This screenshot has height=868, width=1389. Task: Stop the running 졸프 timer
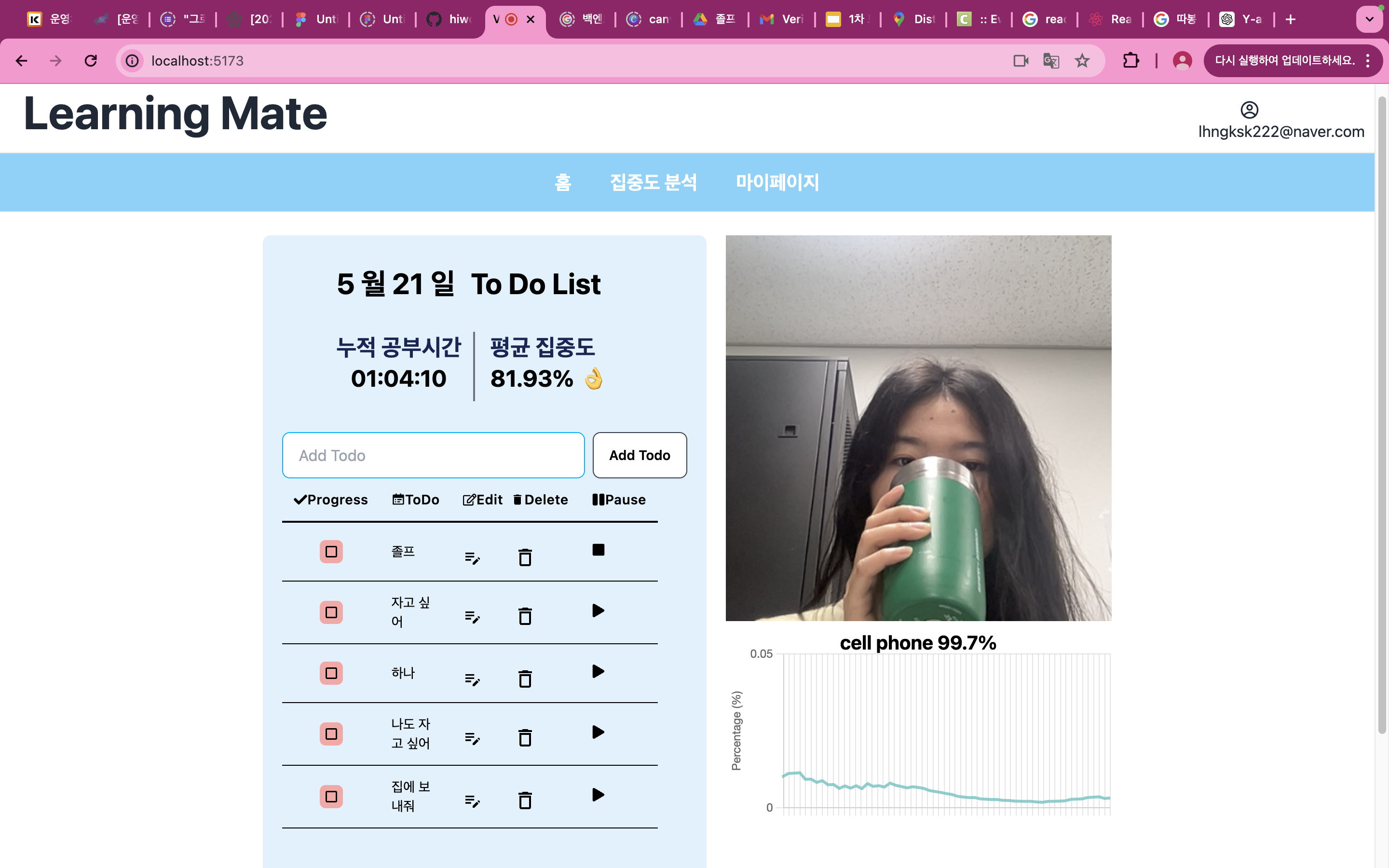[598, 550]
